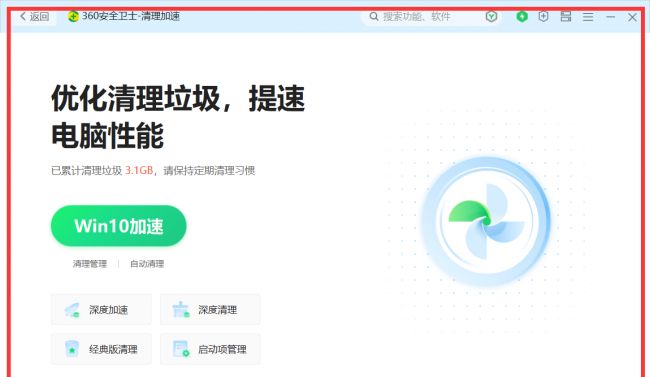This screenshot has width=650, height=377.
Task: Click the startup list icon of 启动项管理
Action: (181, 349)
